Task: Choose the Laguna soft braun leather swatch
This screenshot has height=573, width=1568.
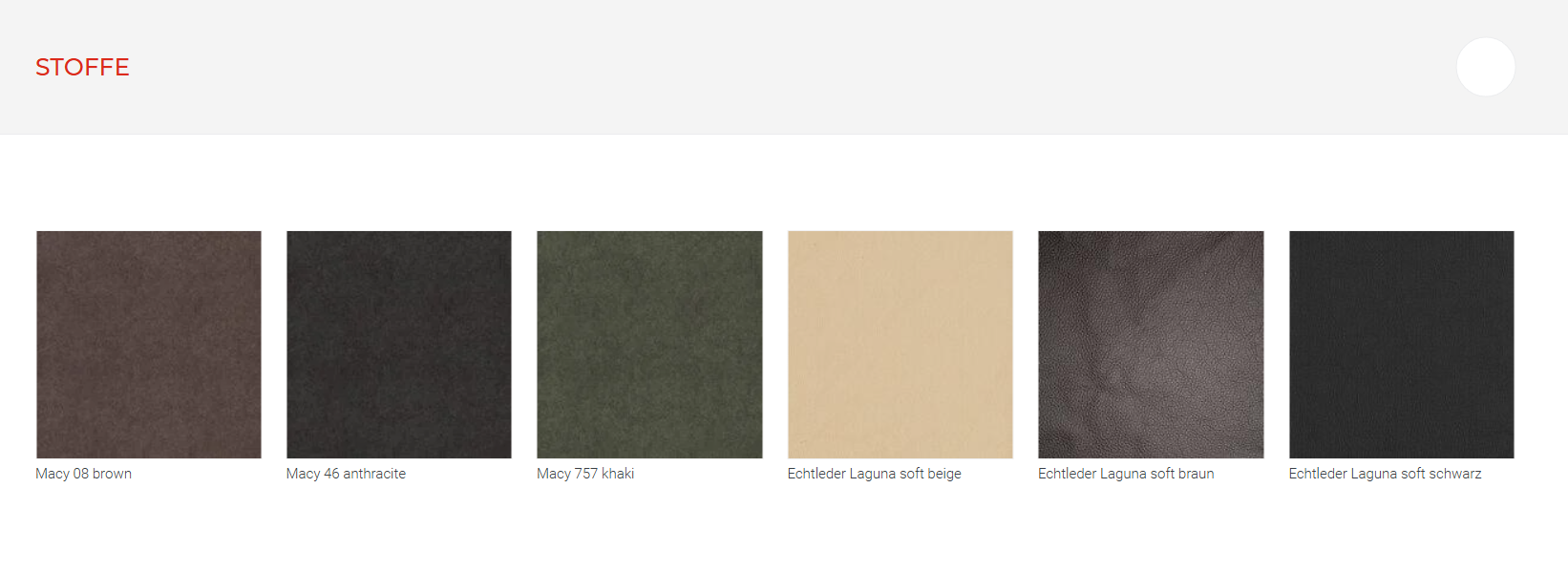Action: [x=1151, y=345]
